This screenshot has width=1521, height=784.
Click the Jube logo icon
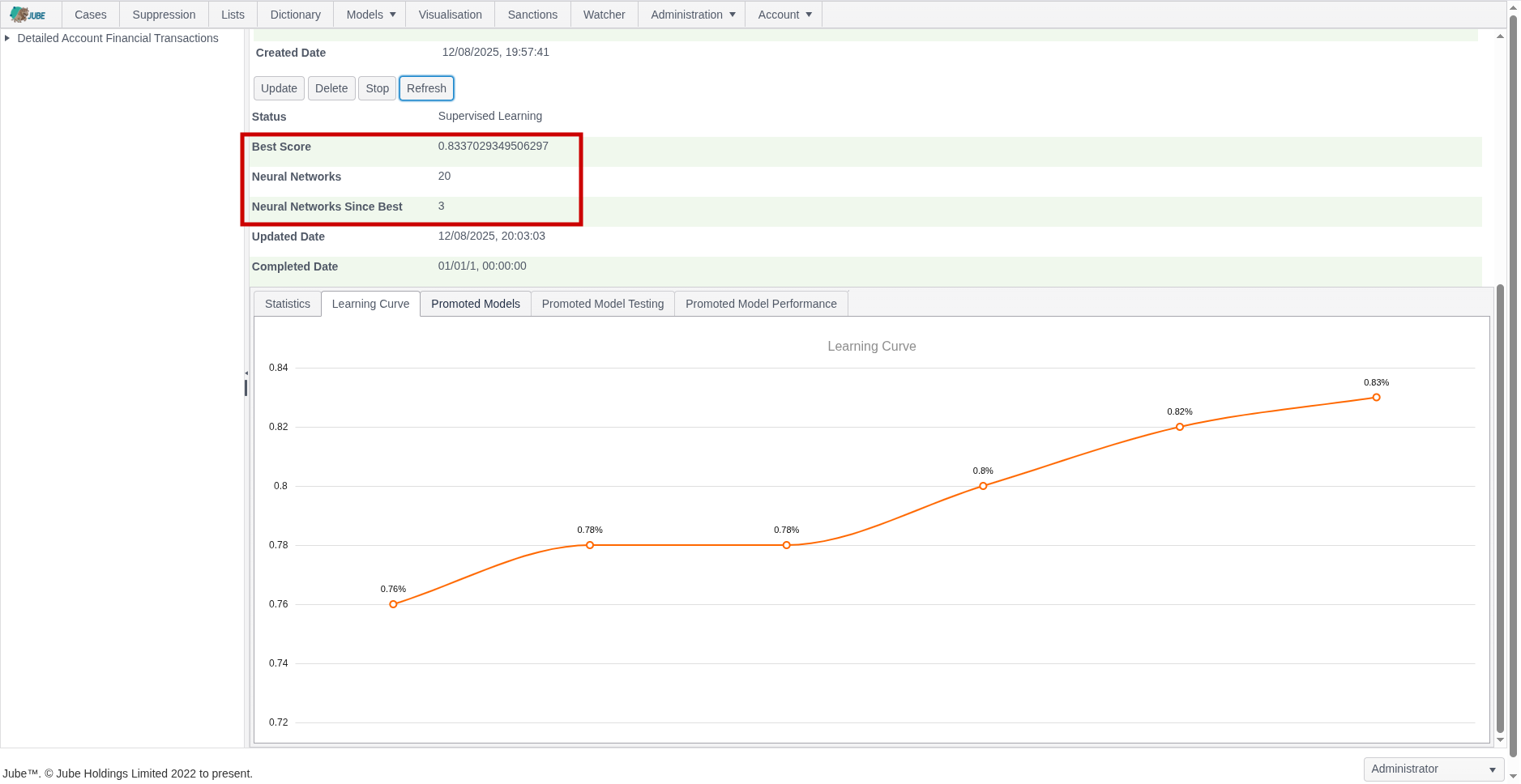pos(28,15)
